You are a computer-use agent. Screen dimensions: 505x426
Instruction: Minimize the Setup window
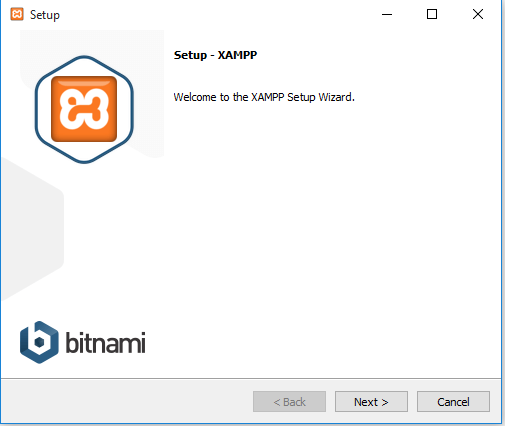[387, 14]
